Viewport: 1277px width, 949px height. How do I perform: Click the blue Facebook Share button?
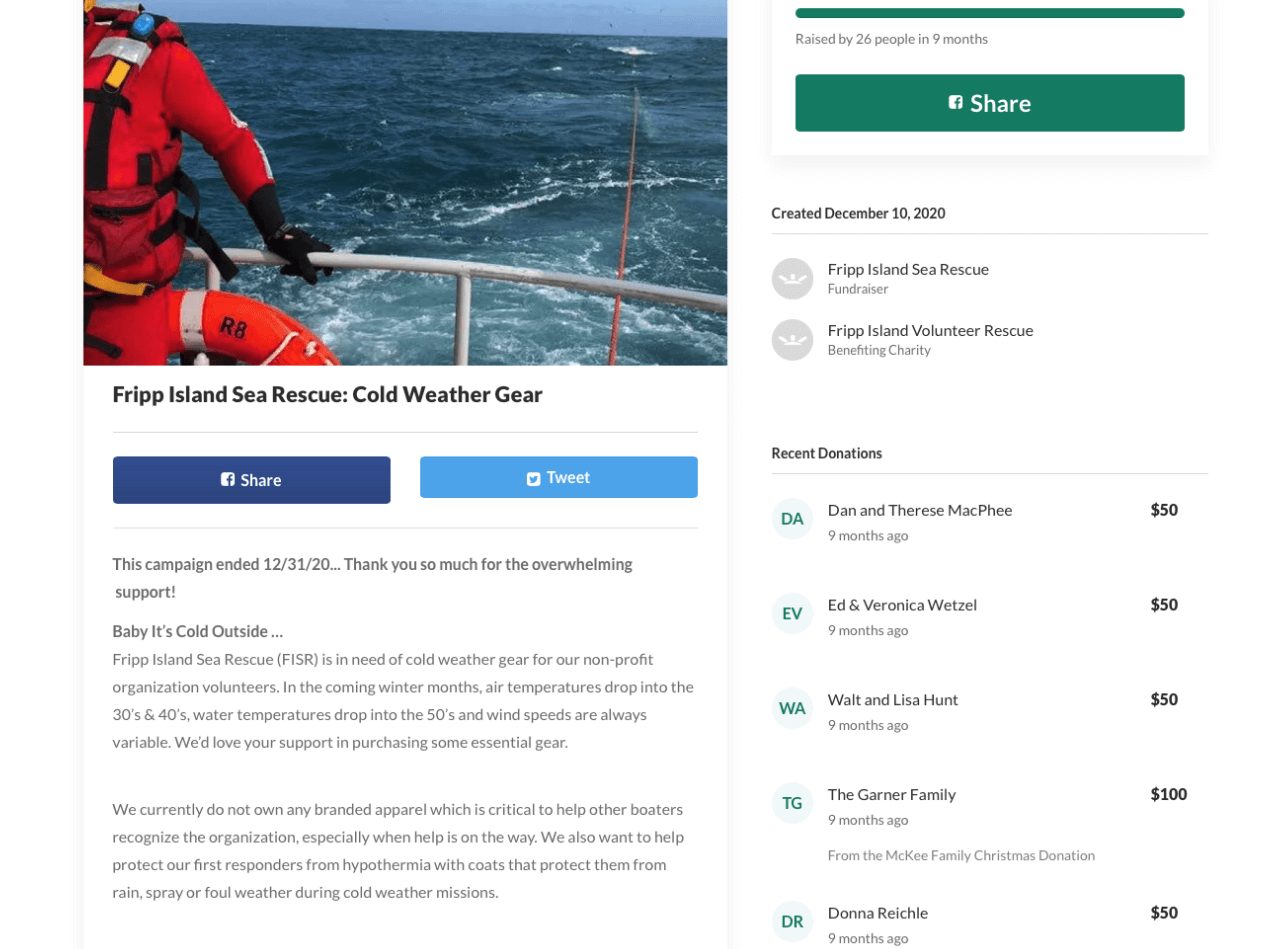click(x=251, y=480)
